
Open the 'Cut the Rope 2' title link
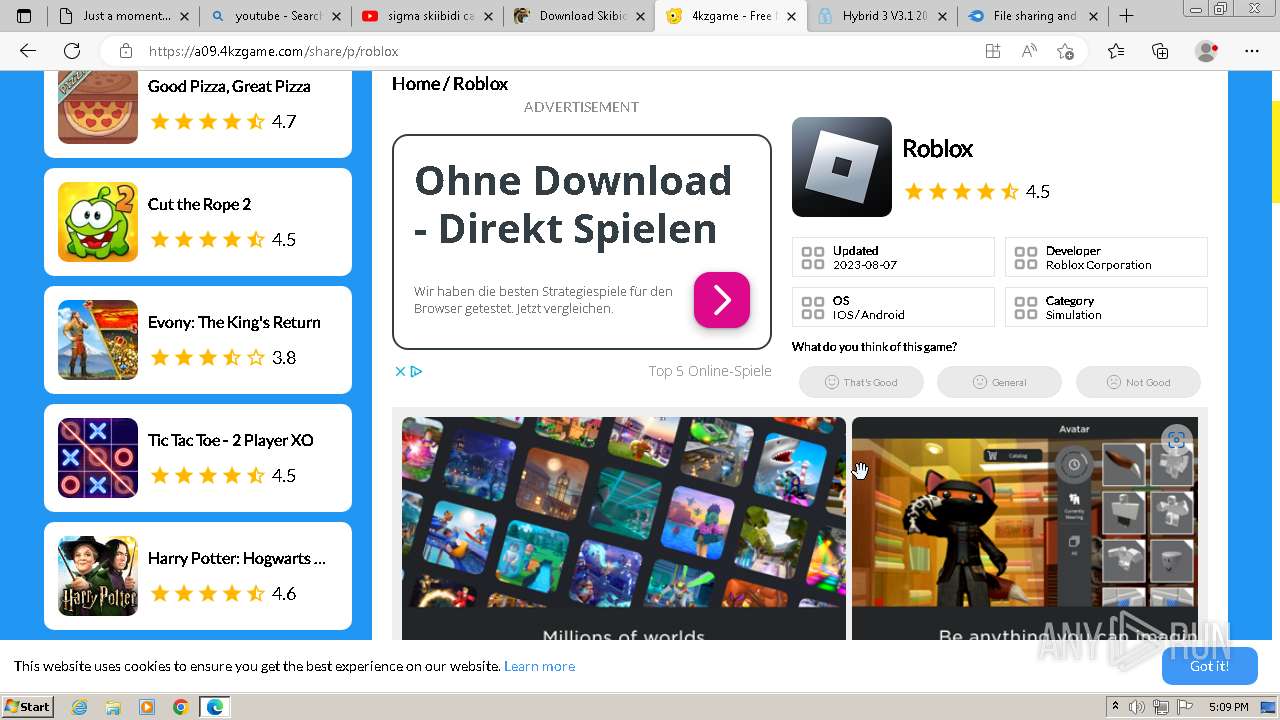[200, 204]
